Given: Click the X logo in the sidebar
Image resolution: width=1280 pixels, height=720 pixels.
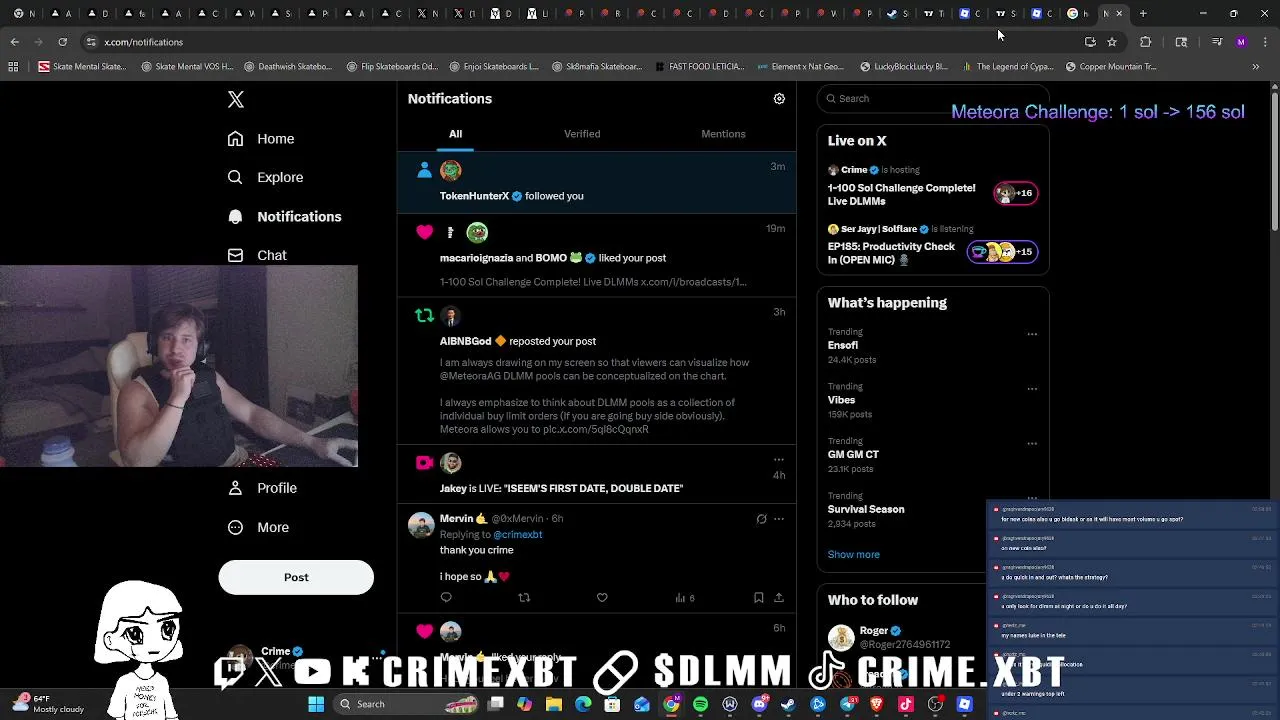Looking at the screenshot, I should tap(236, 99).
